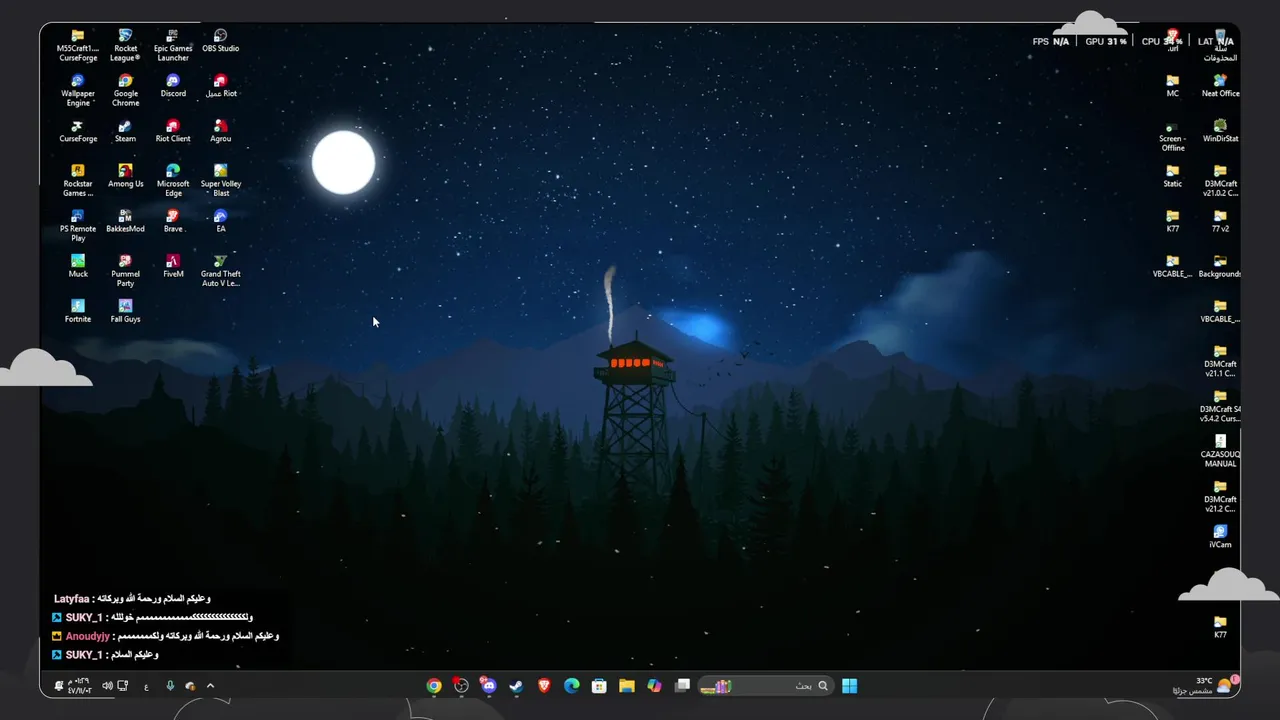Open Steam from the taskbar
The height and width of the screenshot is (720, 1280).
click(516, 686)
